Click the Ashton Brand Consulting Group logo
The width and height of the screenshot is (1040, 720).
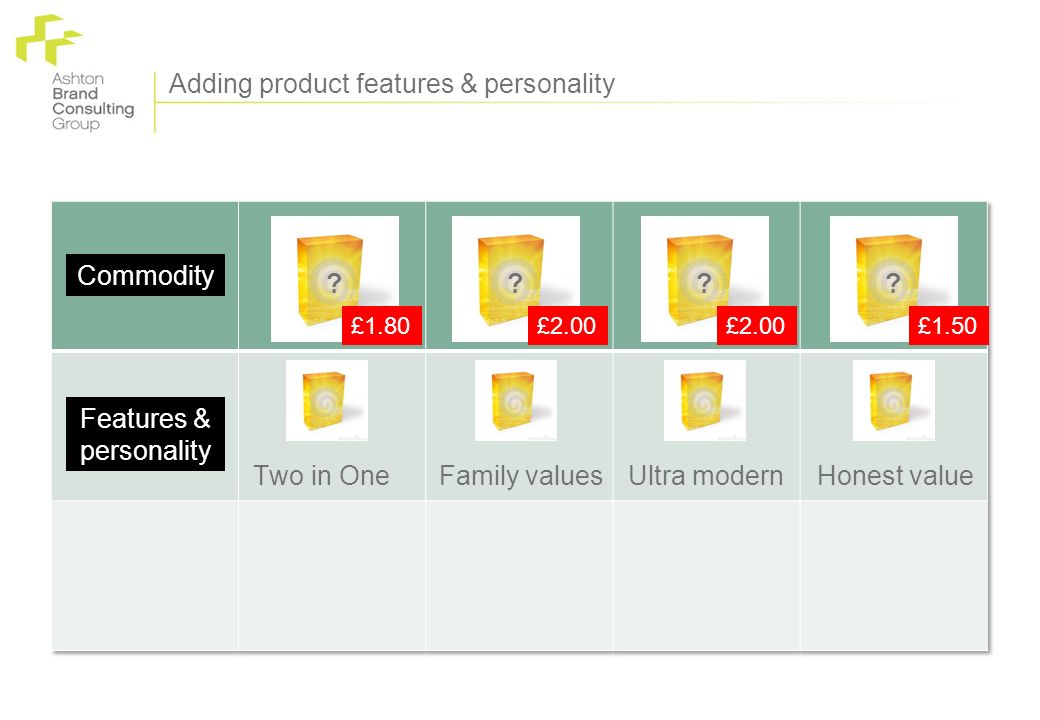[74, 73]
